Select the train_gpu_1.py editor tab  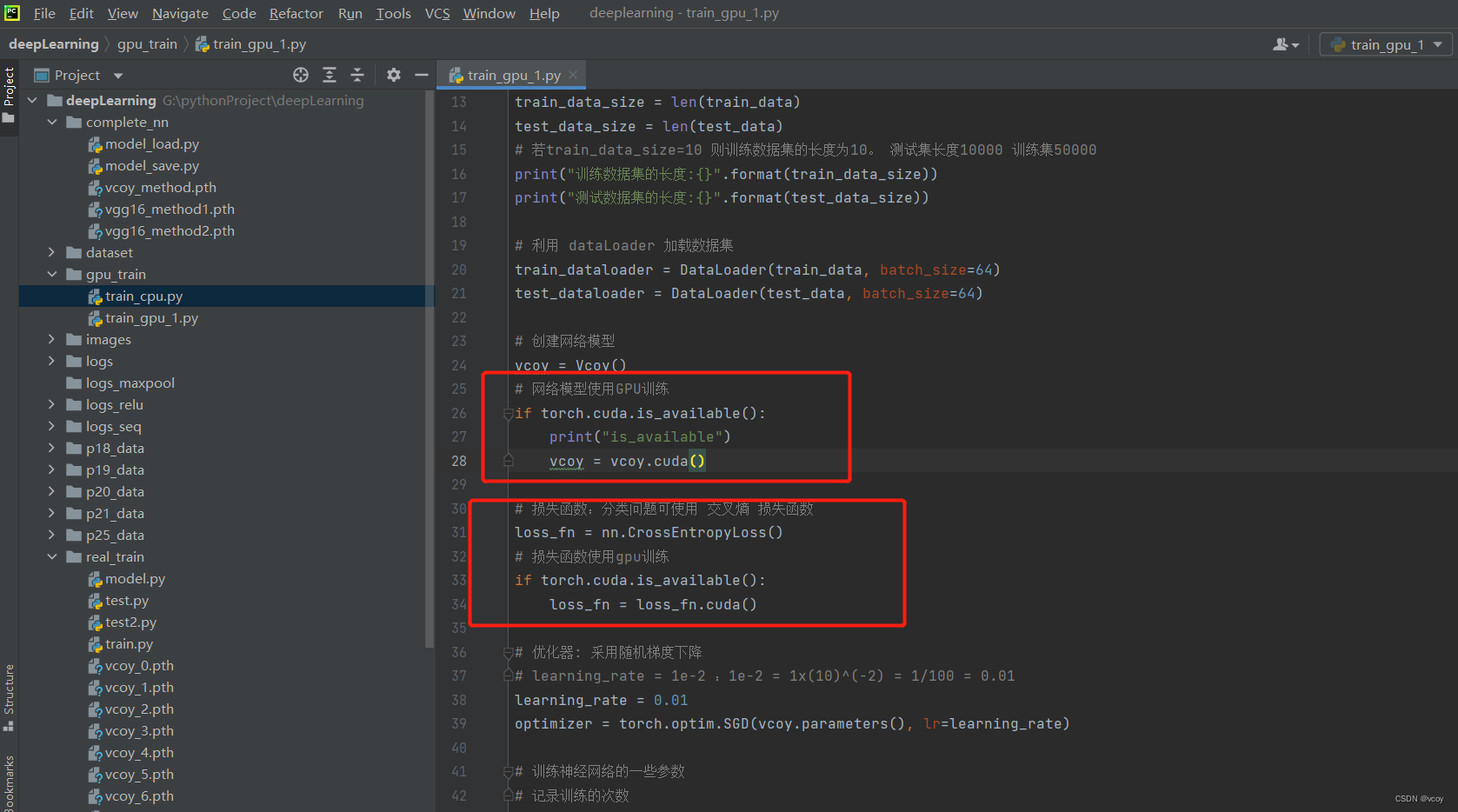(x=513, y=75)
